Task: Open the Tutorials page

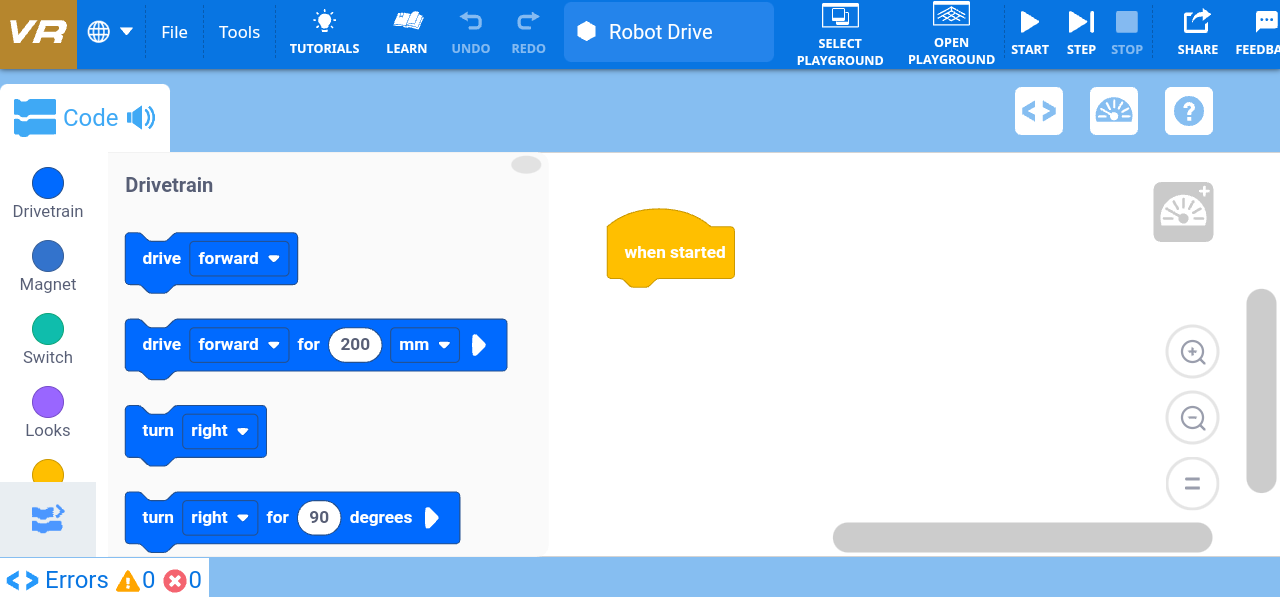Action: pyautogui.click(x=324, y=32)
